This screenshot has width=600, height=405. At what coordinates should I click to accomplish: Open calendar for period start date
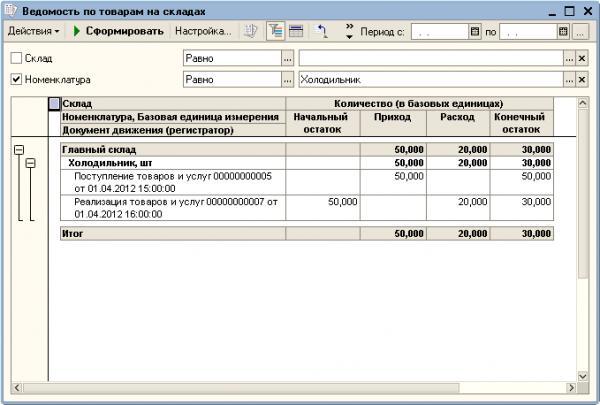475,31
